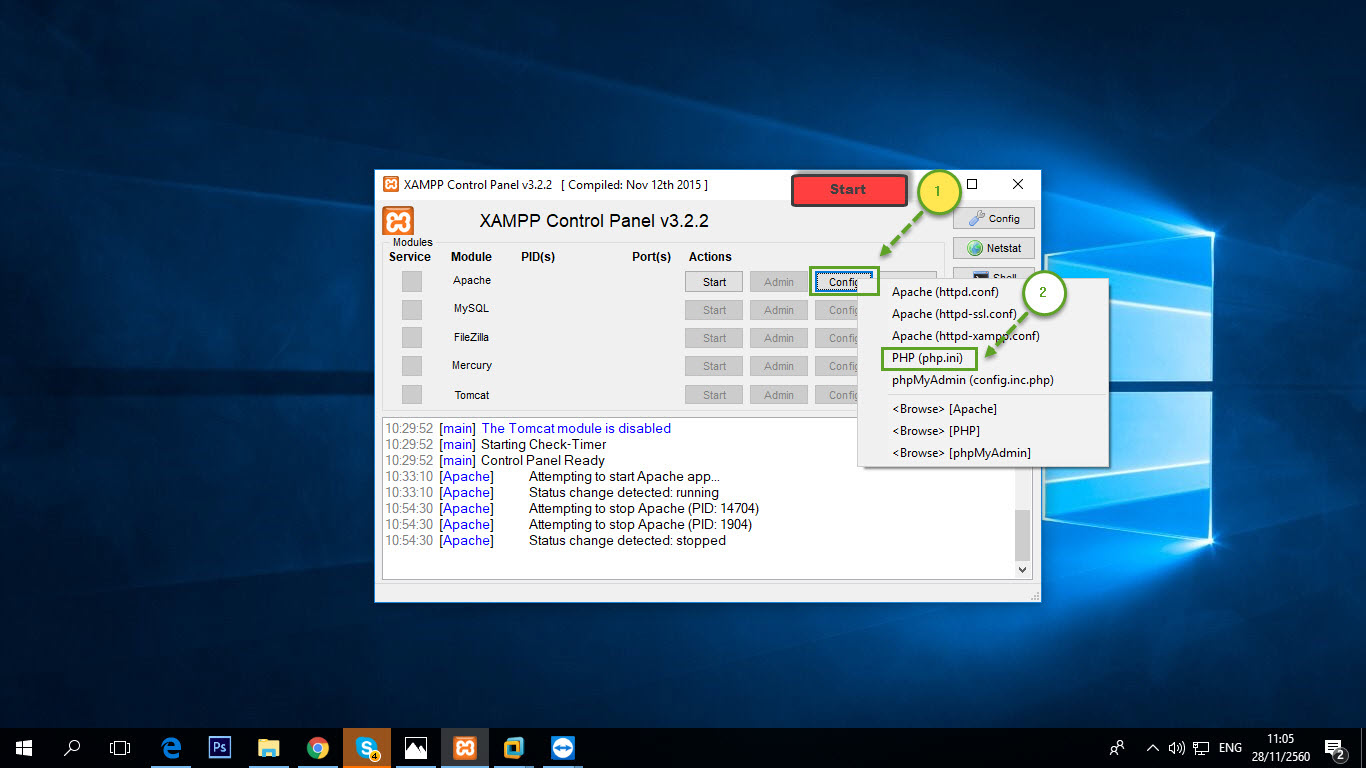Toggle the Tomcat service checkbox
Image resolution: width=1366 pixels, height=768 pixels.
coord(412,395)
